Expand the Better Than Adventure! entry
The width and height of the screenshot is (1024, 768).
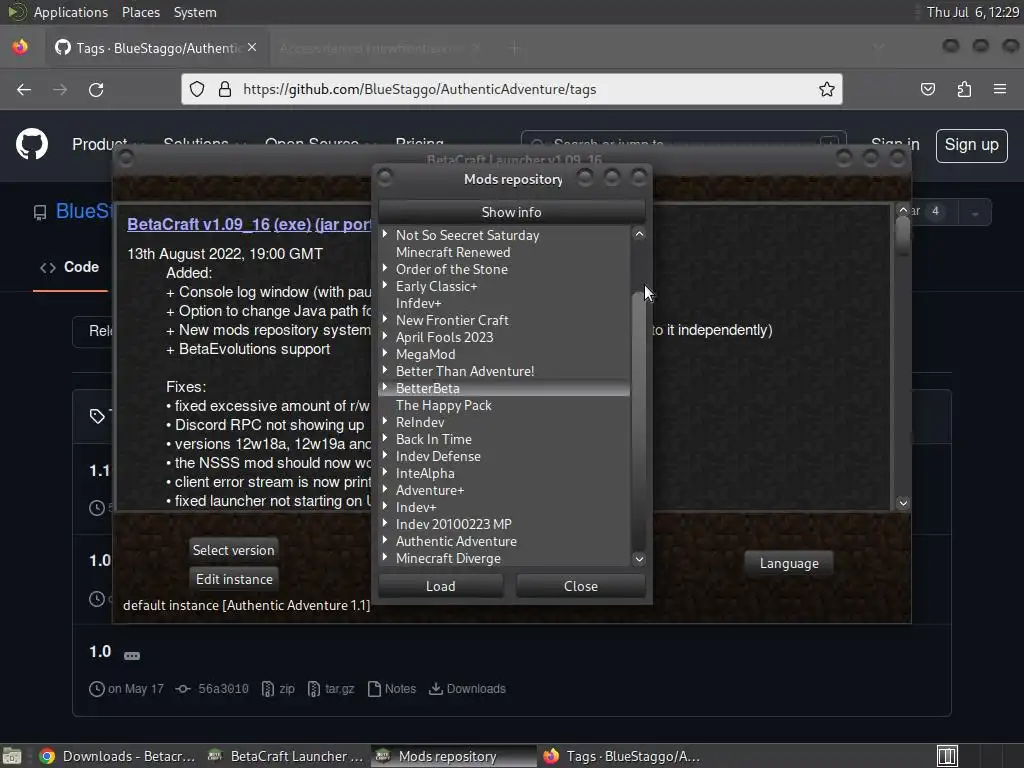coord(385,370)
